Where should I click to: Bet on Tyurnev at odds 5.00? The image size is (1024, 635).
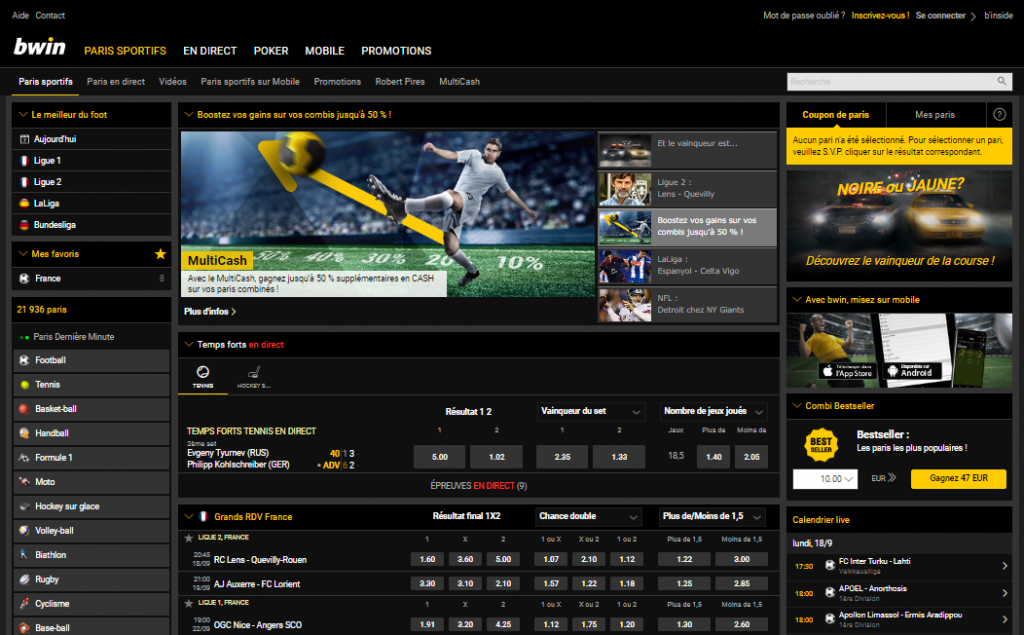pos(440,457)
